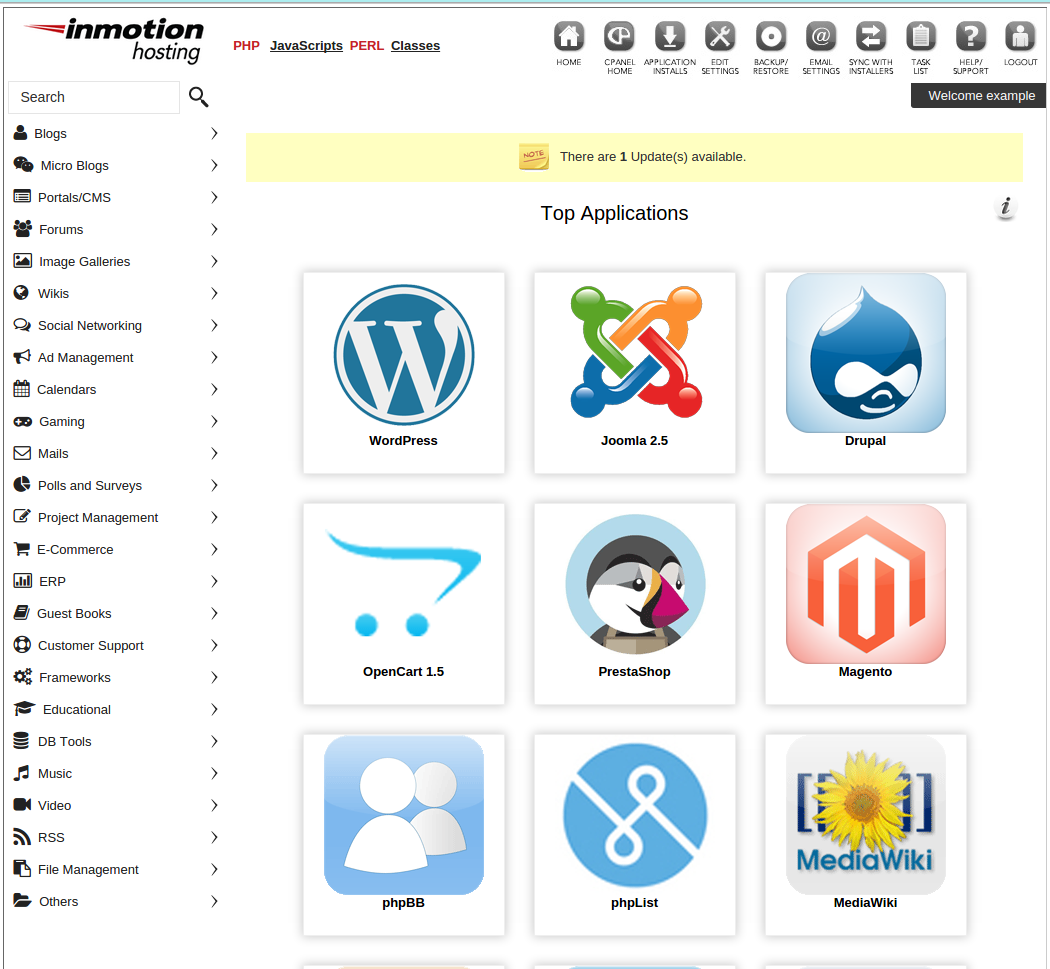This screenshot has width=1050, height=969.
Task: Click the Logout icon
Action: click(1020, 38)
